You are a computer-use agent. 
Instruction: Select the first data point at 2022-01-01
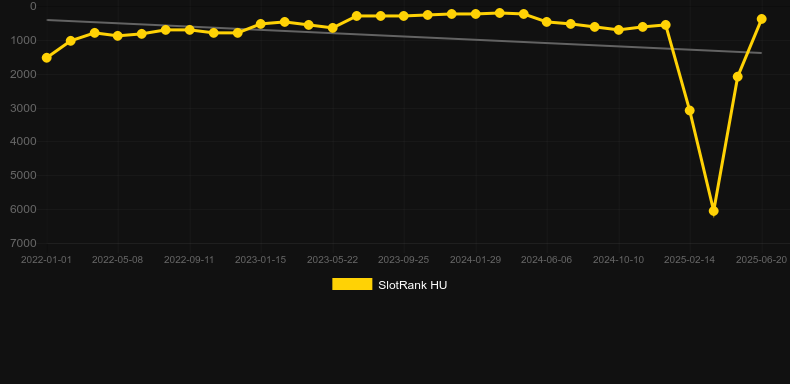tap(47, 58)
